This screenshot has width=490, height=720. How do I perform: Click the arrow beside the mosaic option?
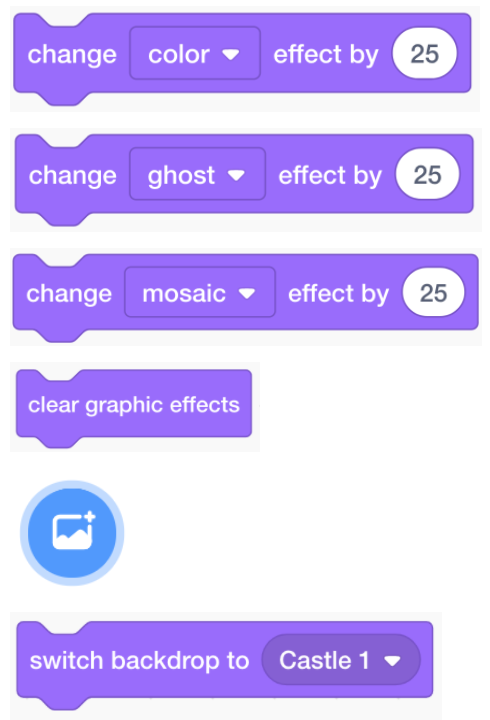(x=247, y=293)
